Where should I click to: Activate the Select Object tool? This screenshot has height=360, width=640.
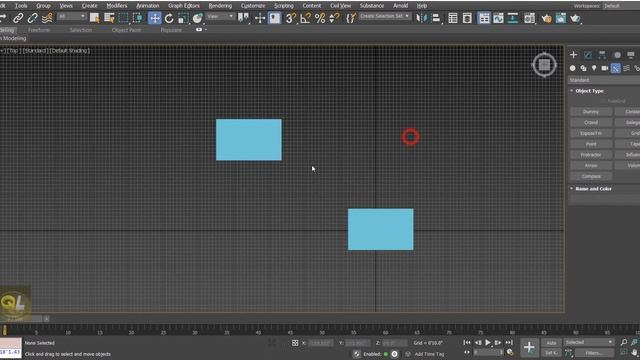(95, 18)
